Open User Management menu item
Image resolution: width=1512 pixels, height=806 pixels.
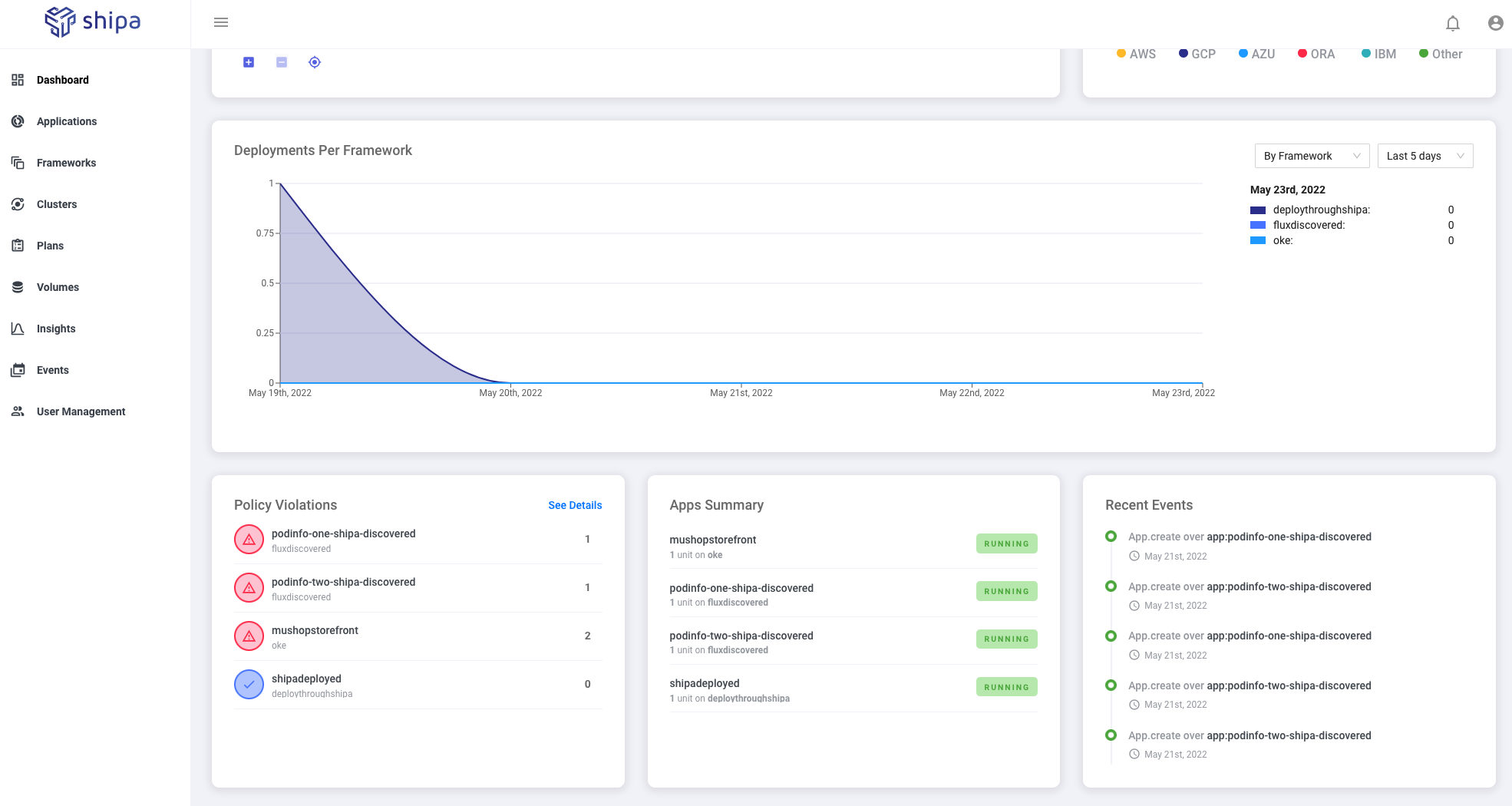tap(81, 411)
